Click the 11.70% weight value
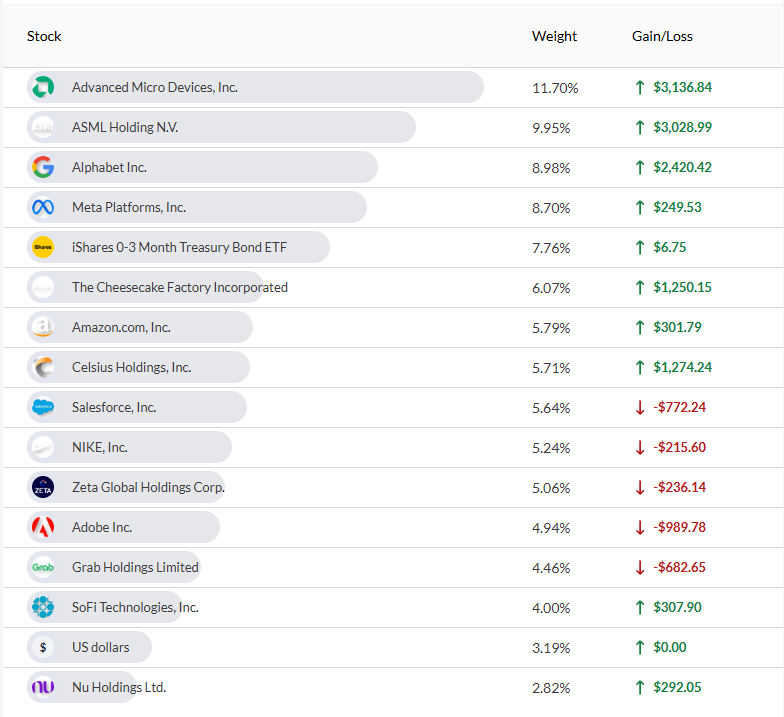This screenshot has height=717, width=784. [x=555, y=88]
